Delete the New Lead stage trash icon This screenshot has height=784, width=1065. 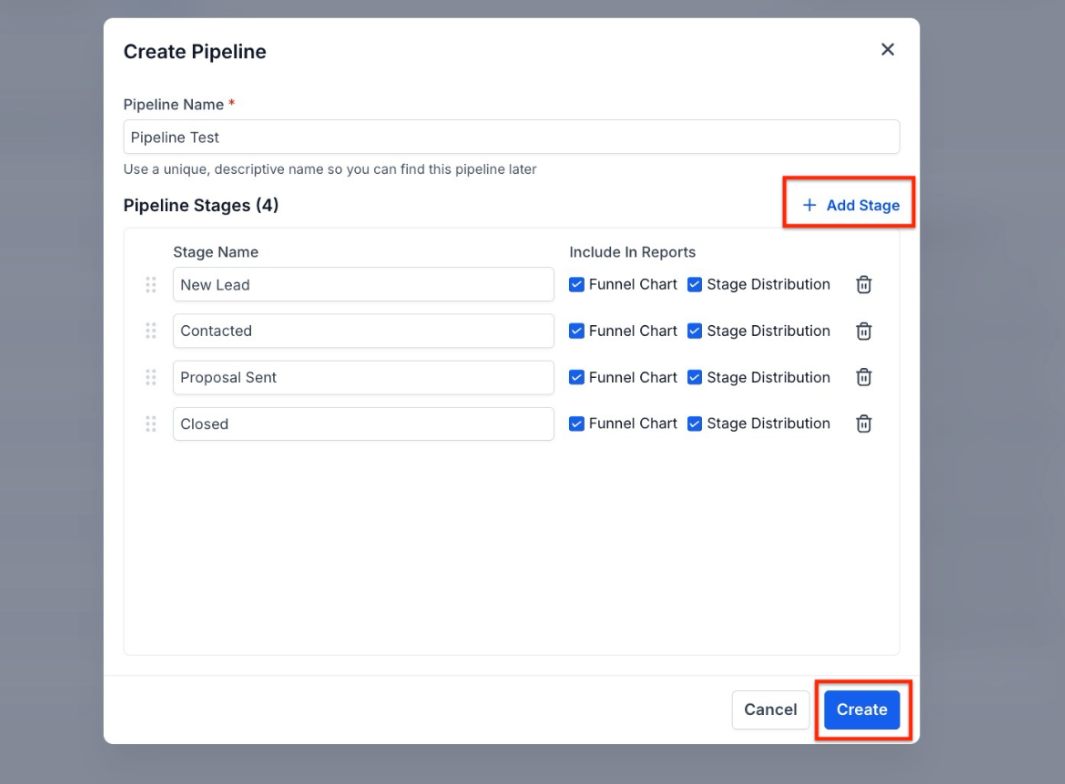tap(864, 285)
